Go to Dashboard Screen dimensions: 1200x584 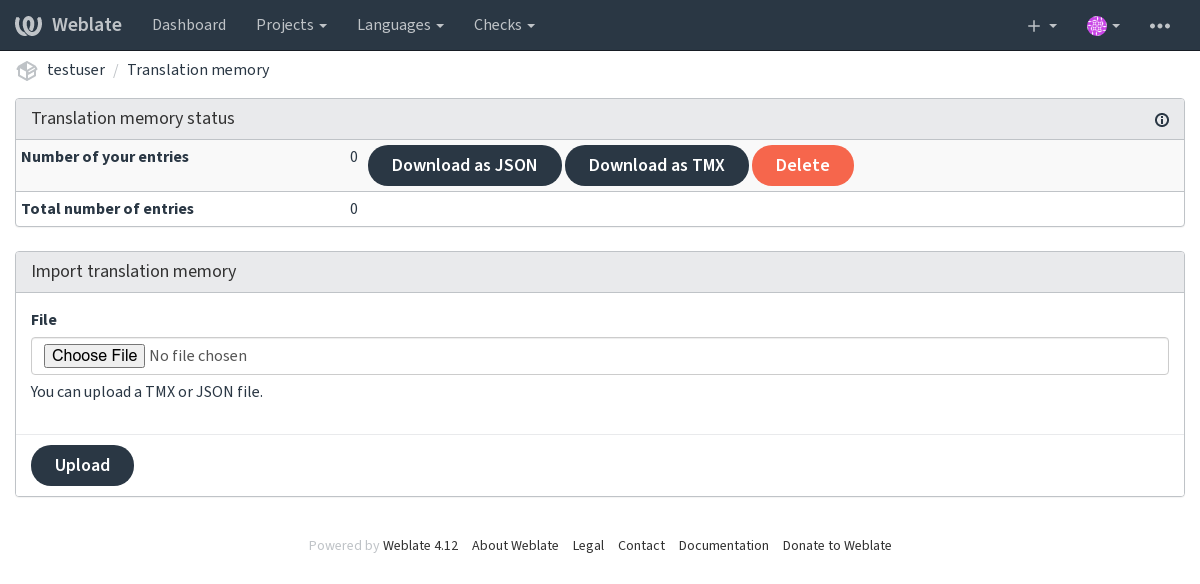coord(189,25)
